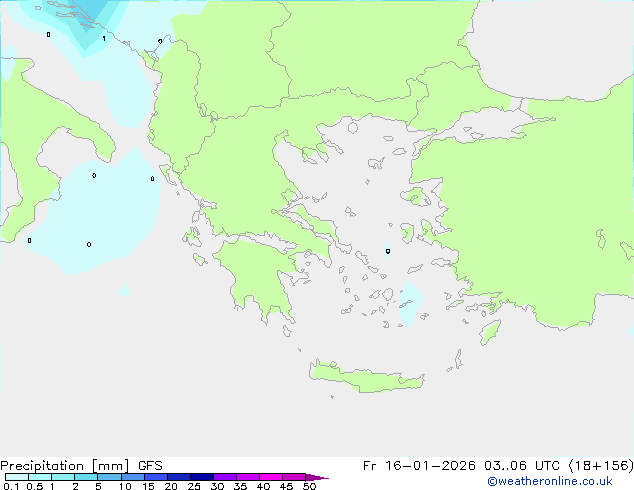Select the 'Precipitation [mm]' title text
The image size is (634, 490).
[65, 466]
